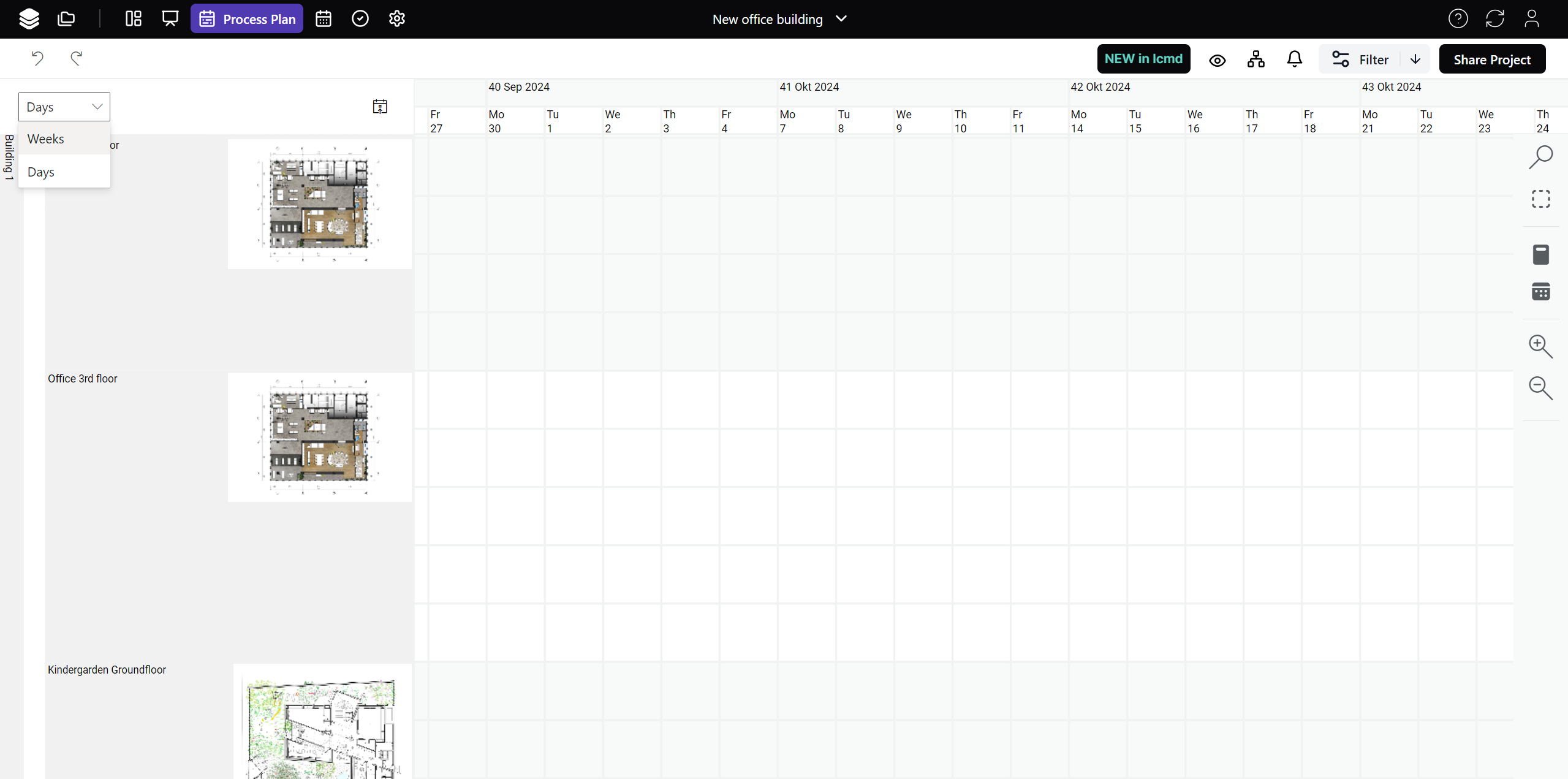Select Days option in the list
1568x779 pixels.
coord(41,172)
